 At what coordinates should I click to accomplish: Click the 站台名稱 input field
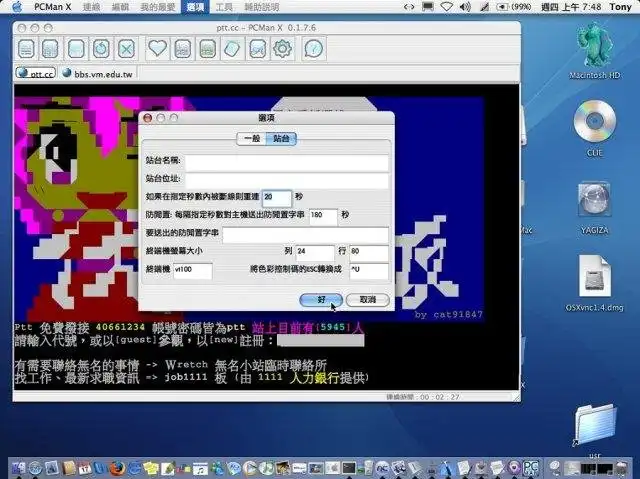[x=287, y=162]
